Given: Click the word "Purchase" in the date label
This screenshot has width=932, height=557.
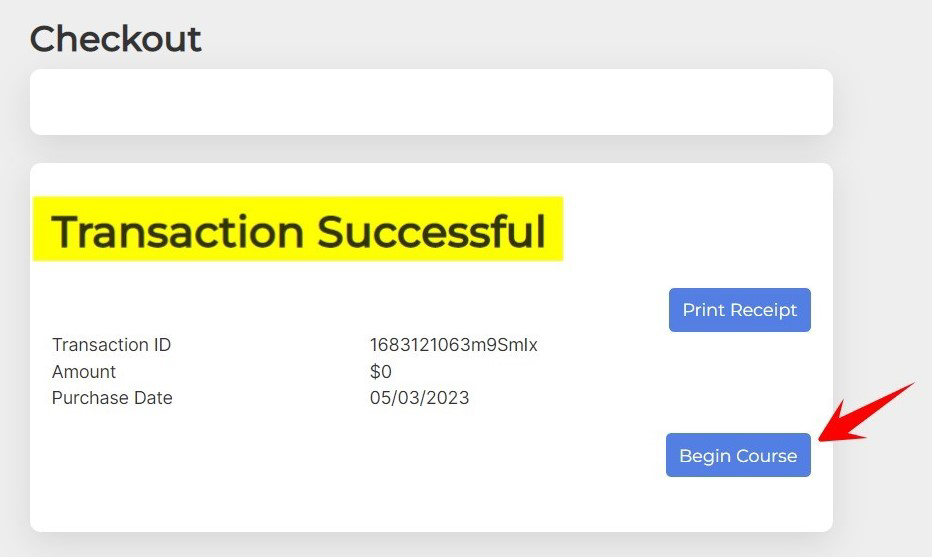Looking at the screenshot, I should point(91,398).
